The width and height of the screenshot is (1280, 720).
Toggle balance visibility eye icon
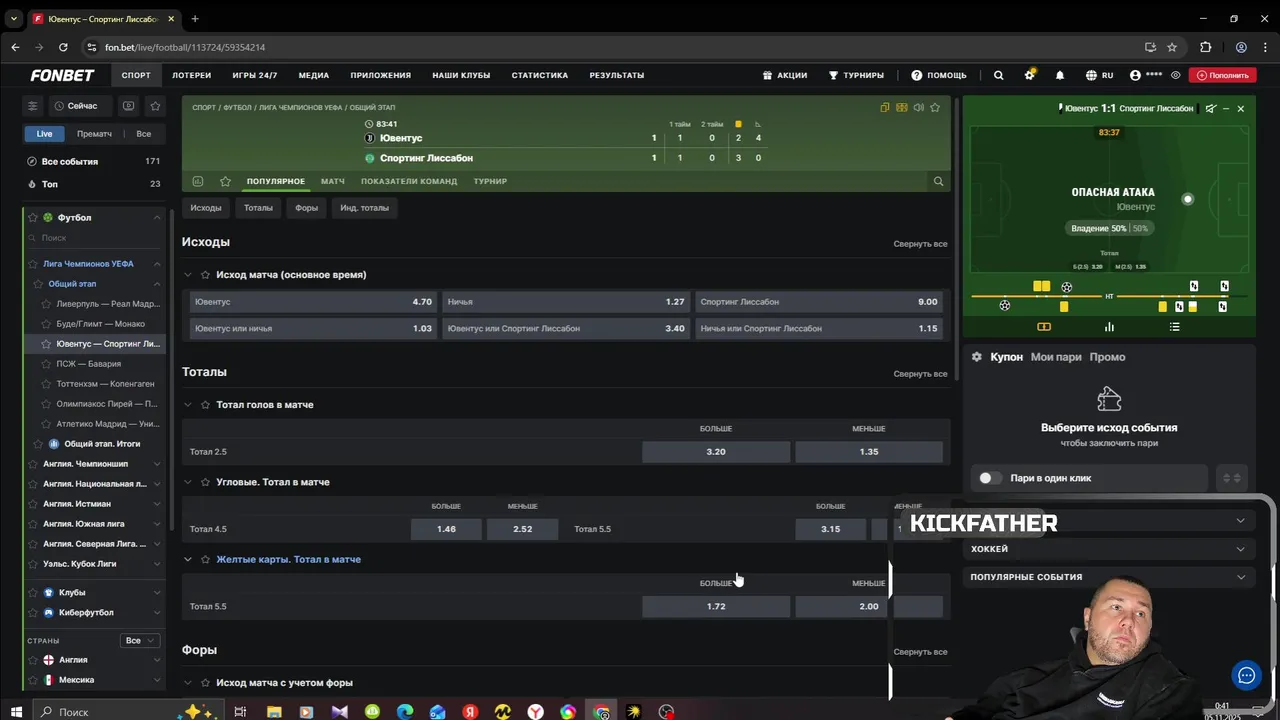[x=1176, y=75]
